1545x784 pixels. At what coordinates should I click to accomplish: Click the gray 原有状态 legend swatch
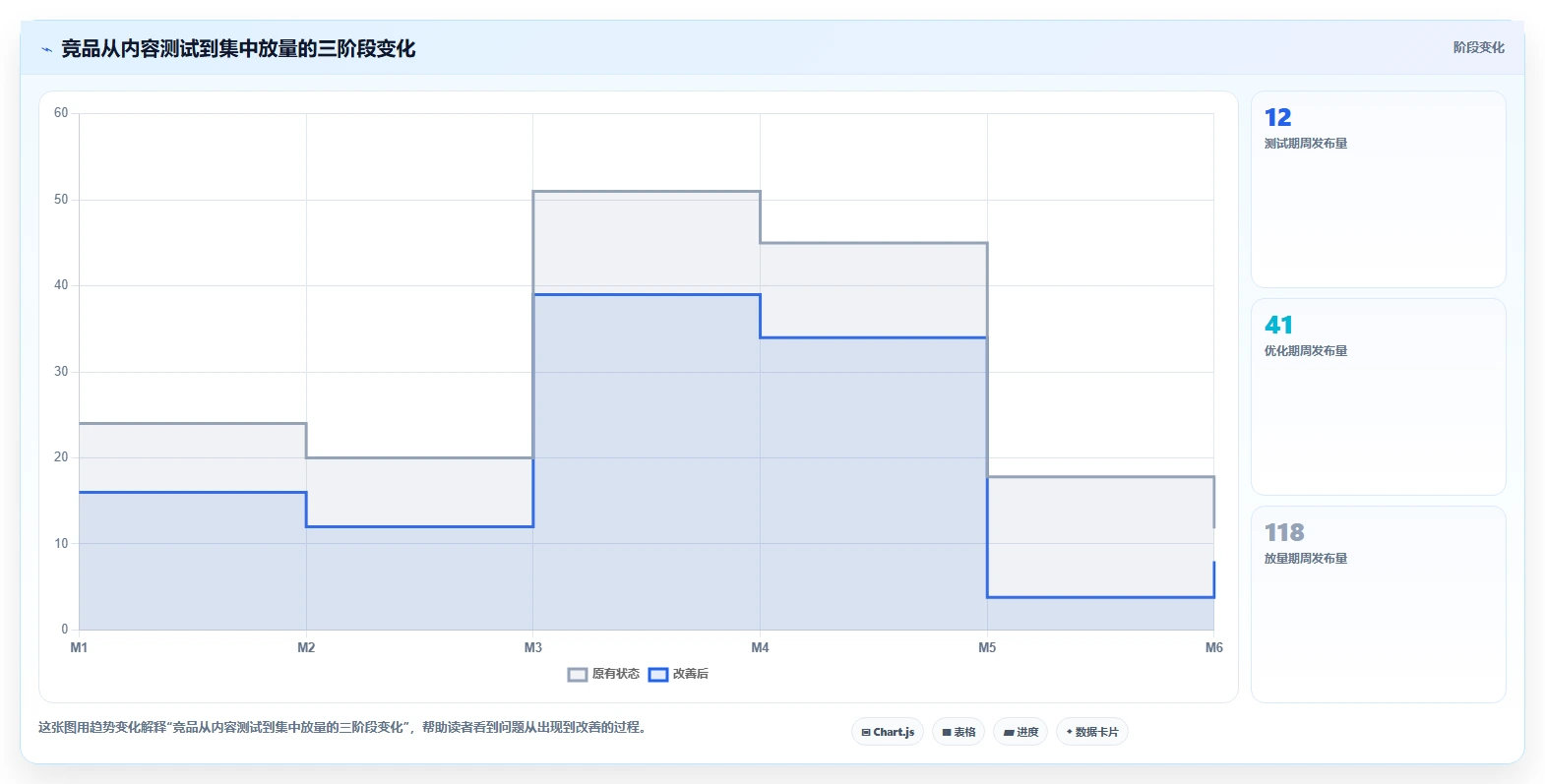point(578,675)
